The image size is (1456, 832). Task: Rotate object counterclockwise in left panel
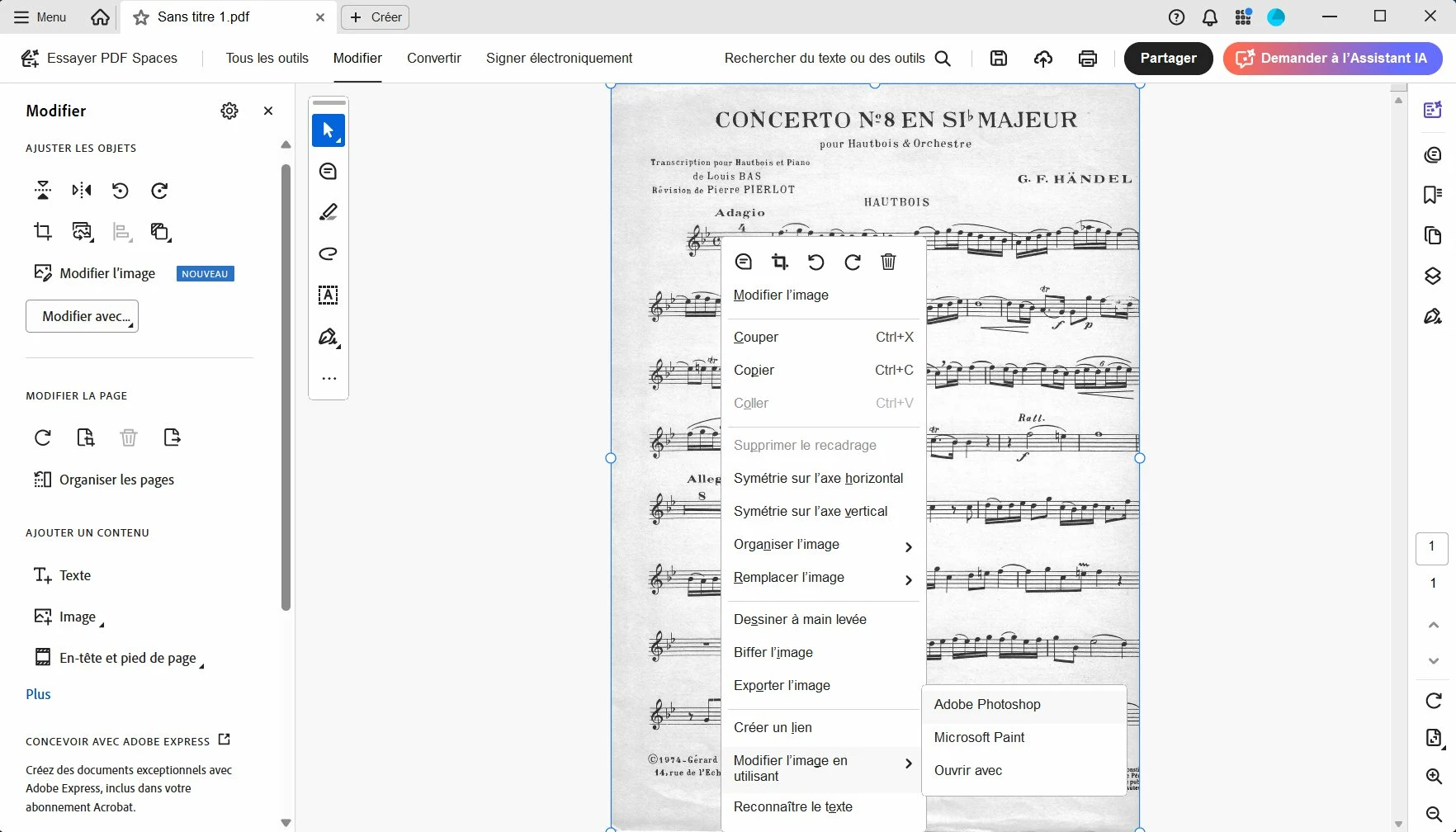pos(121,191)
